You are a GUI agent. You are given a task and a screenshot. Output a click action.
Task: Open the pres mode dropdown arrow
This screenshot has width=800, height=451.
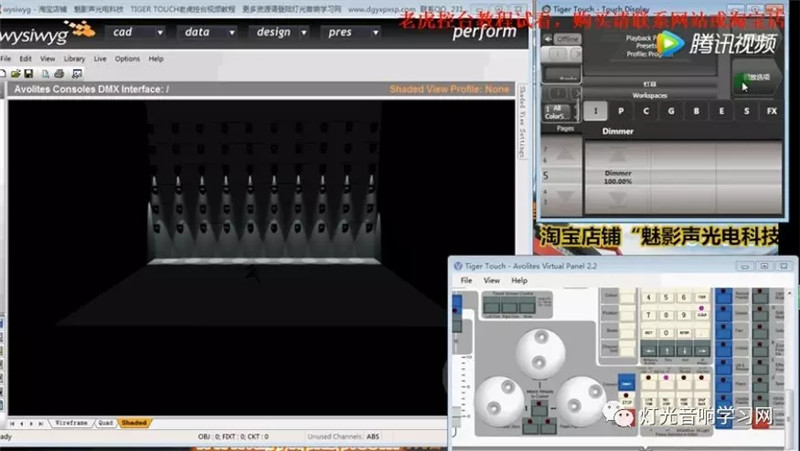pyautogui.click(x=376, y=32)
